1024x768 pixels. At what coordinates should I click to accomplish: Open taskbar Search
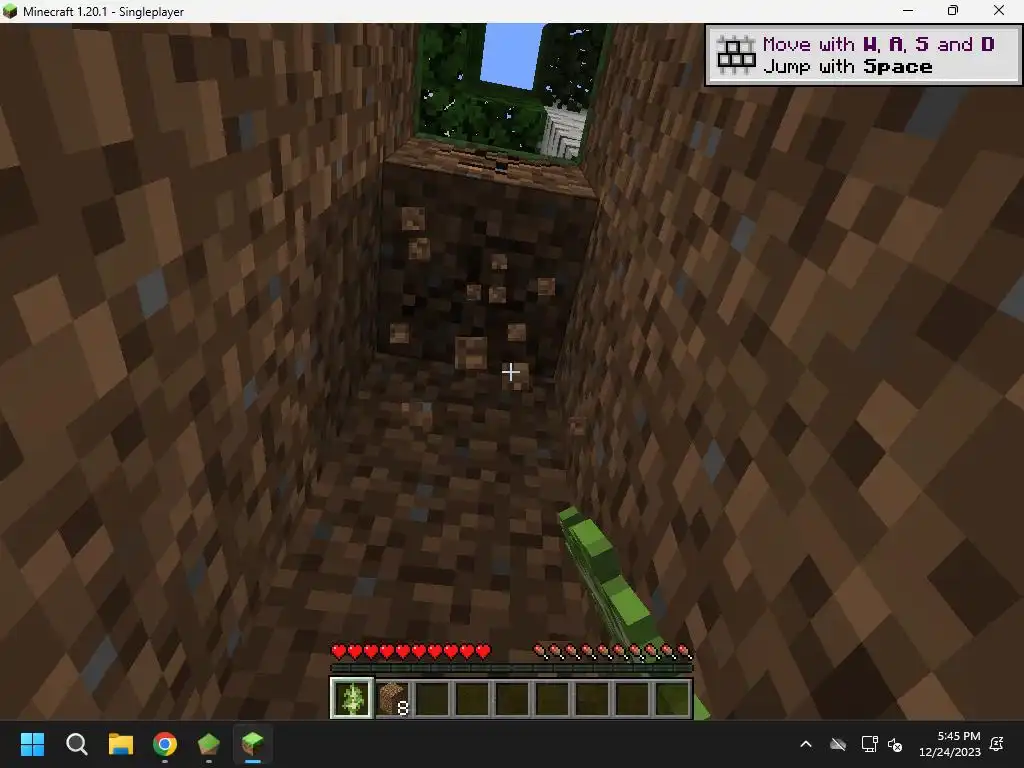76,744
